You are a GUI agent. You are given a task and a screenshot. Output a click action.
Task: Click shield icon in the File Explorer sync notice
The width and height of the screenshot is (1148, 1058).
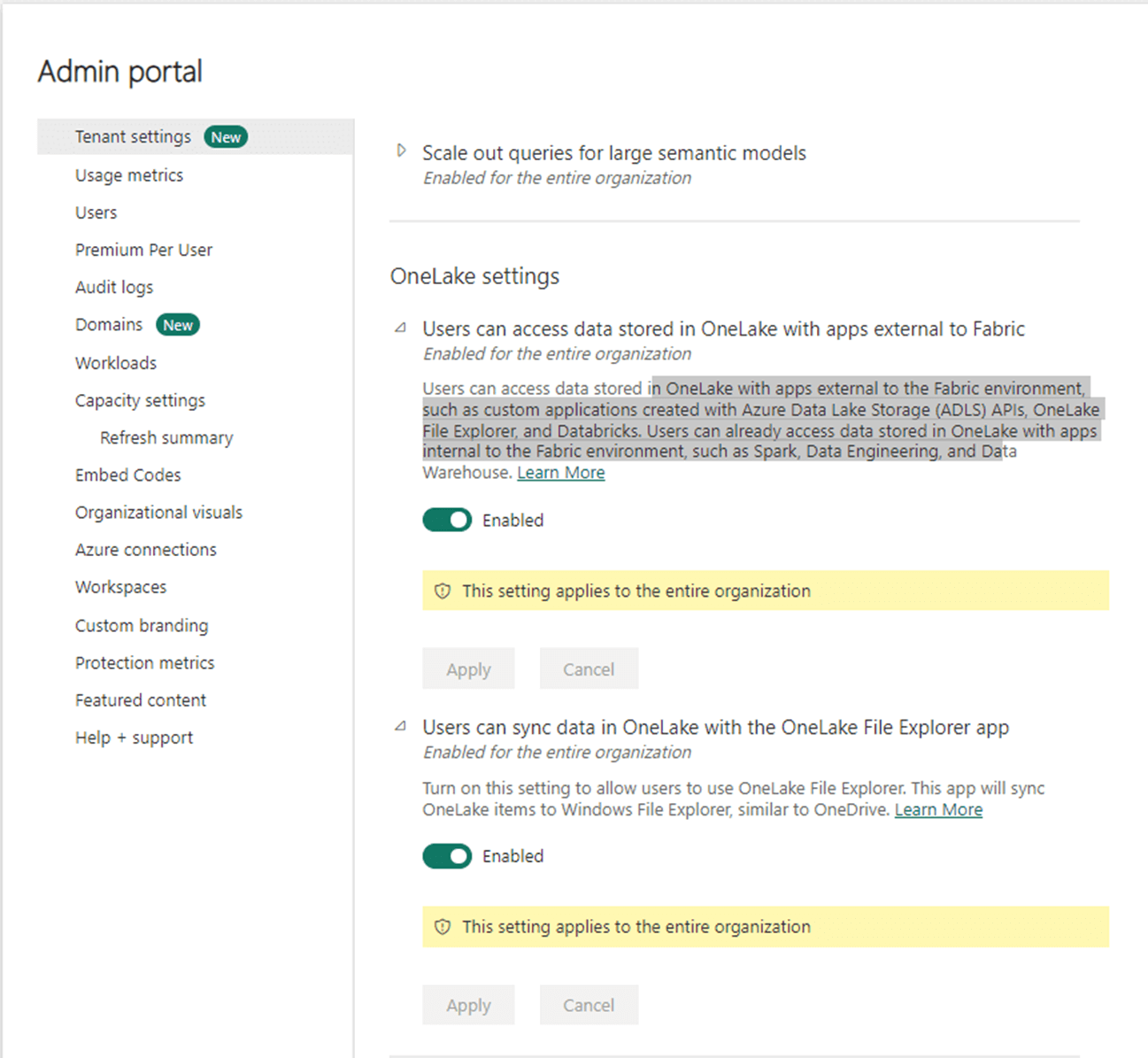click(443, 927)
